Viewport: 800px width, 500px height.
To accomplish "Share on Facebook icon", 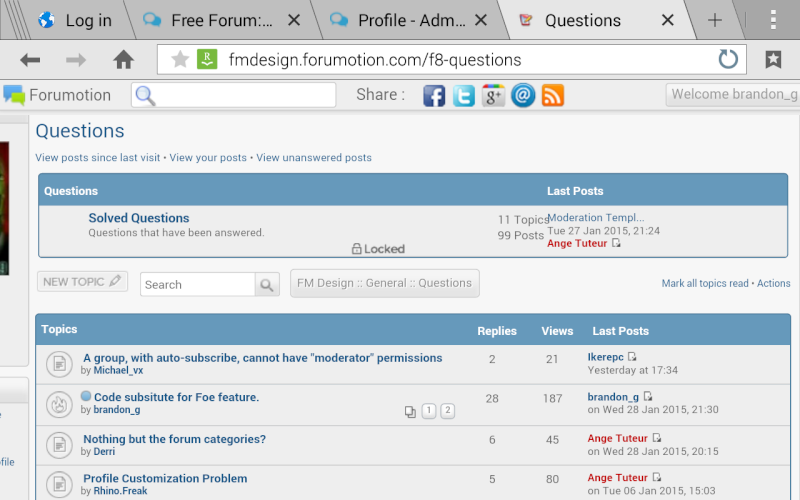I will (434, 95).
